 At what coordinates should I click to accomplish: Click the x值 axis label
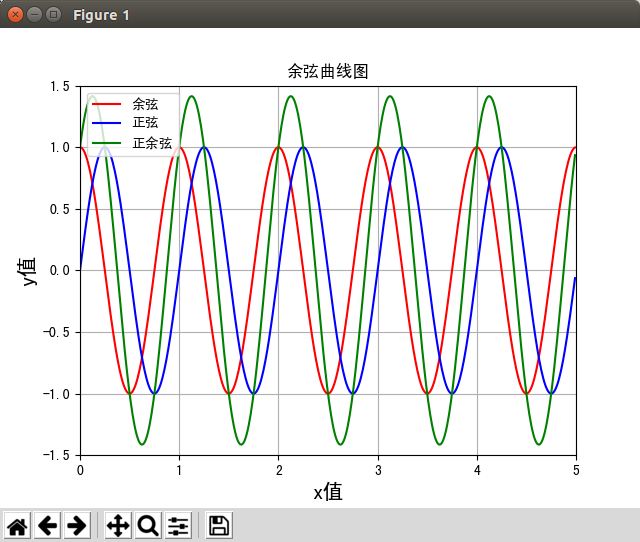(328, 492)
